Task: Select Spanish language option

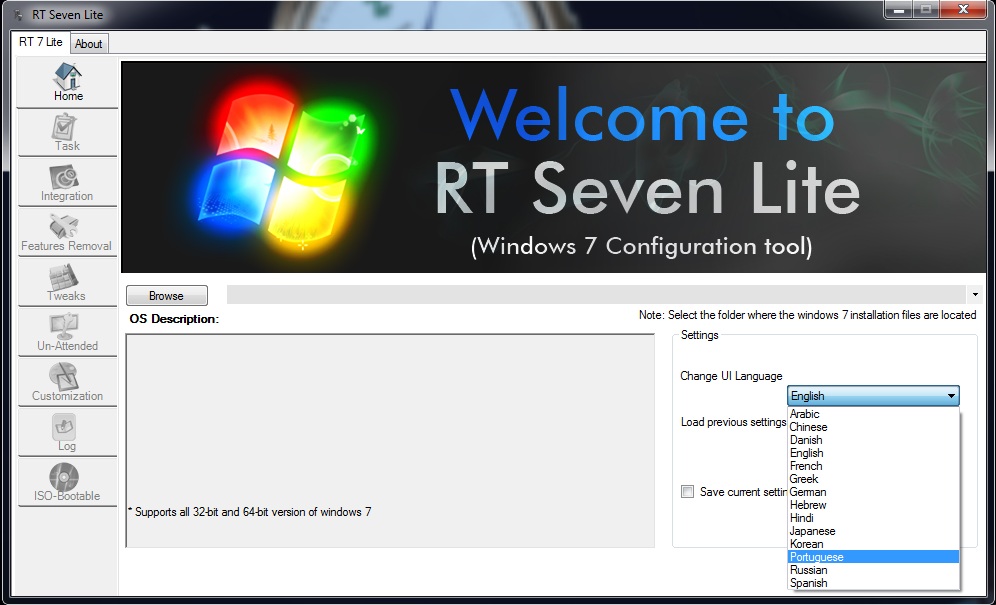Action: pyautogui.click(x=873, y=583)
